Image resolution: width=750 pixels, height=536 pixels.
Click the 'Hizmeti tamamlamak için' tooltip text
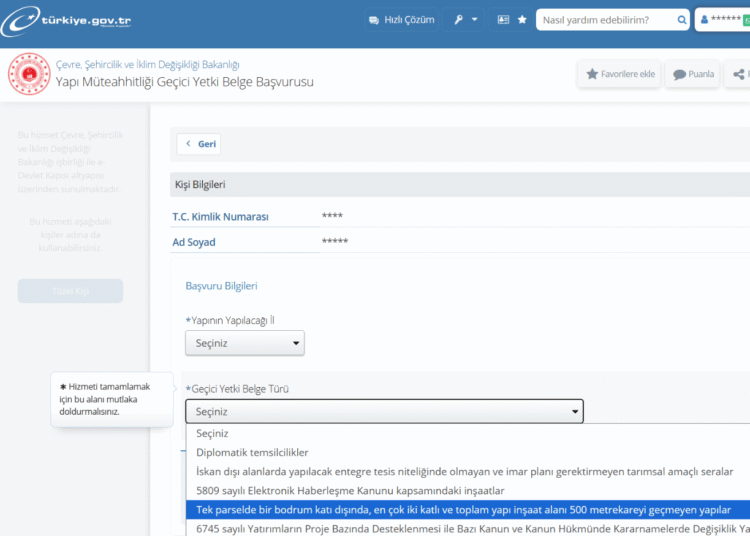tap(105, 399)
